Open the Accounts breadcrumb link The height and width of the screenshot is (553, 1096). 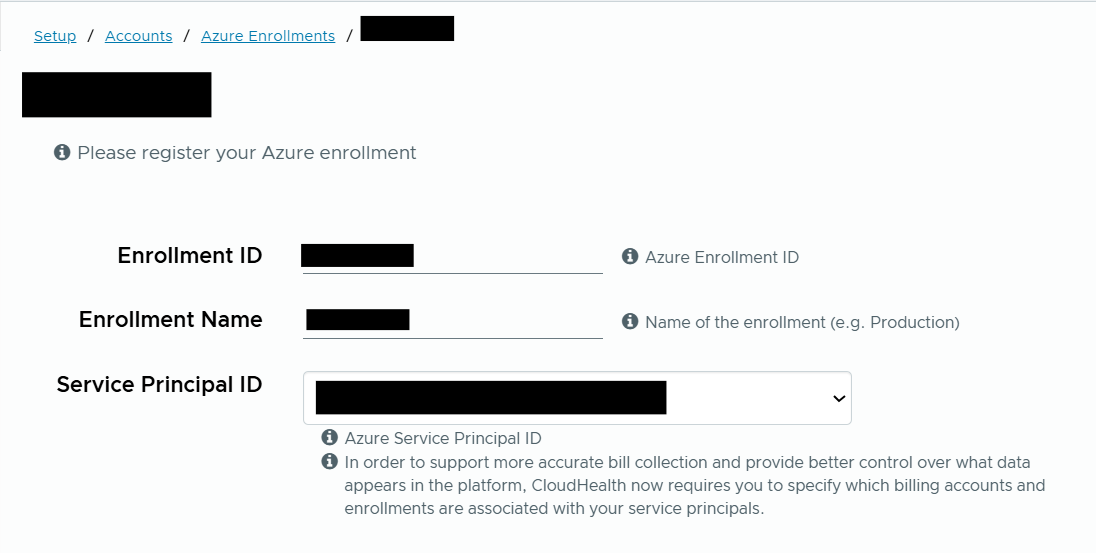click(138, 36)
